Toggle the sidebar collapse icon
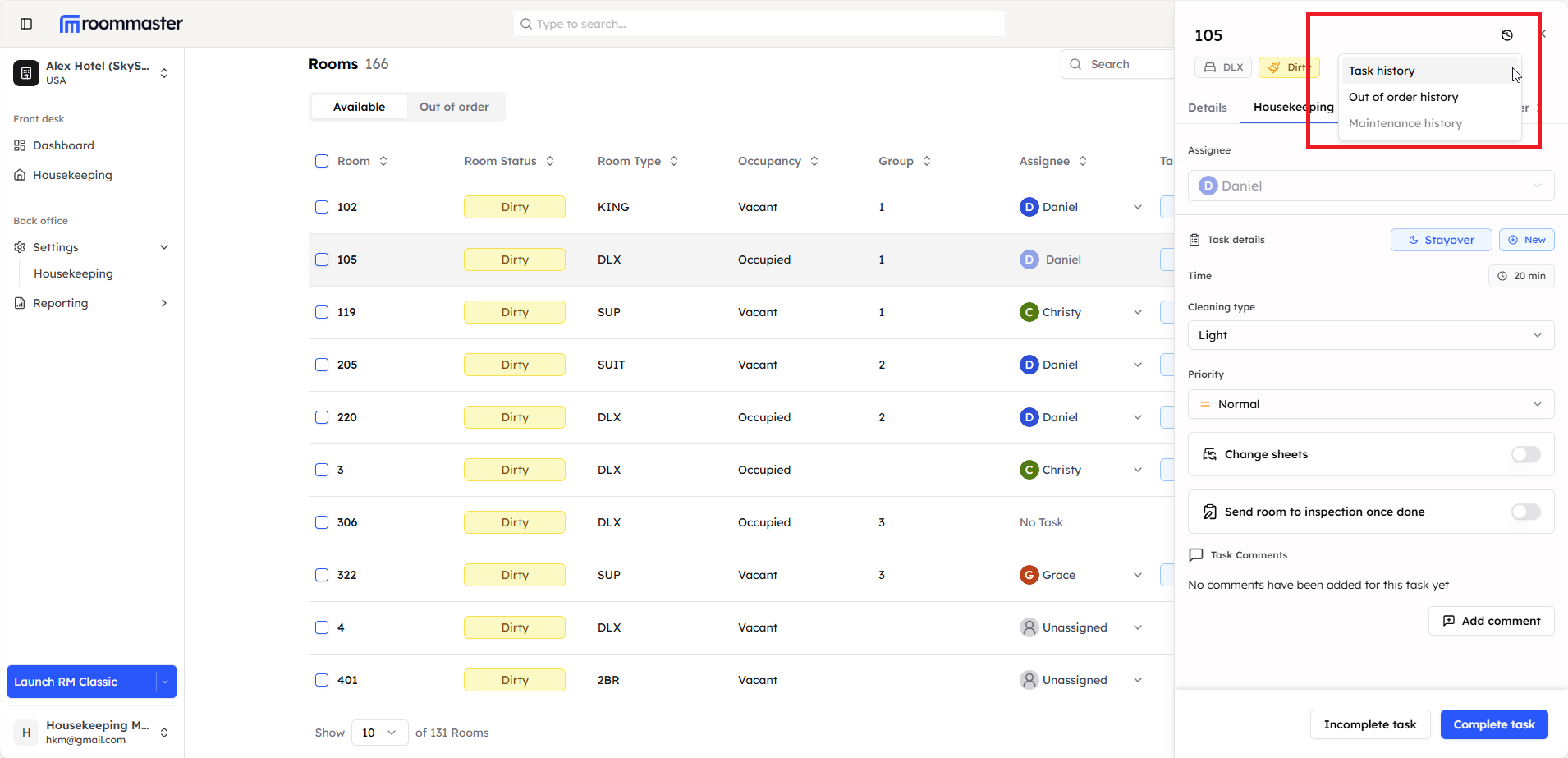1568x758 pixels. pos(26,24)
